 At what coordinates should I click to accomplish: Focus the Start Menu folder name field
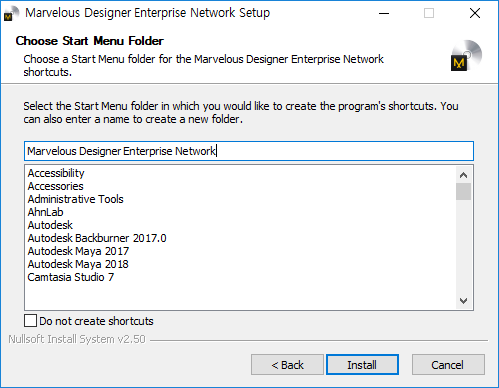tap(249, 151)
